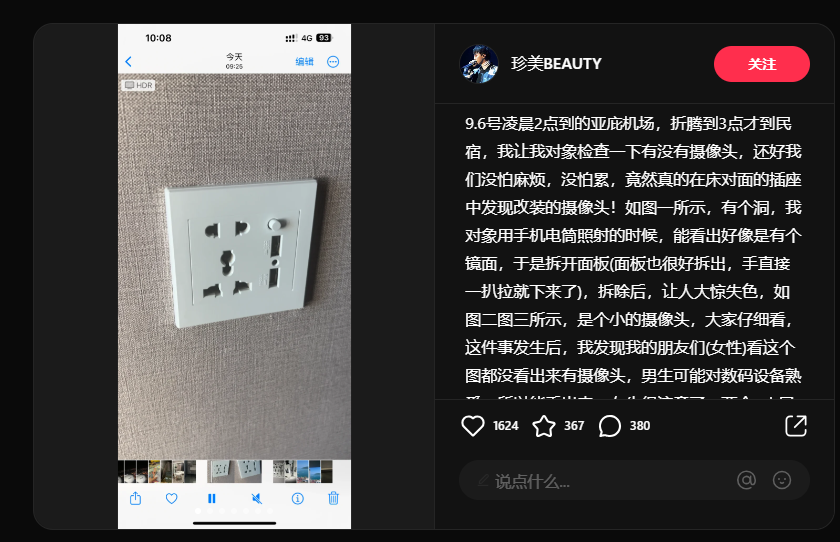Pause playback with the pause button
The width and height of the screenshot is (840, 542).
[x=212, y=499]
